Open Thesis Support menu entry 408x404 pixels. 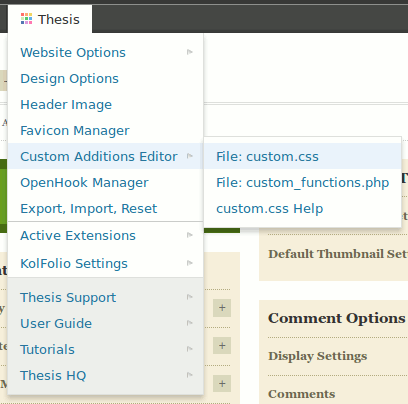tap(105, 297)
